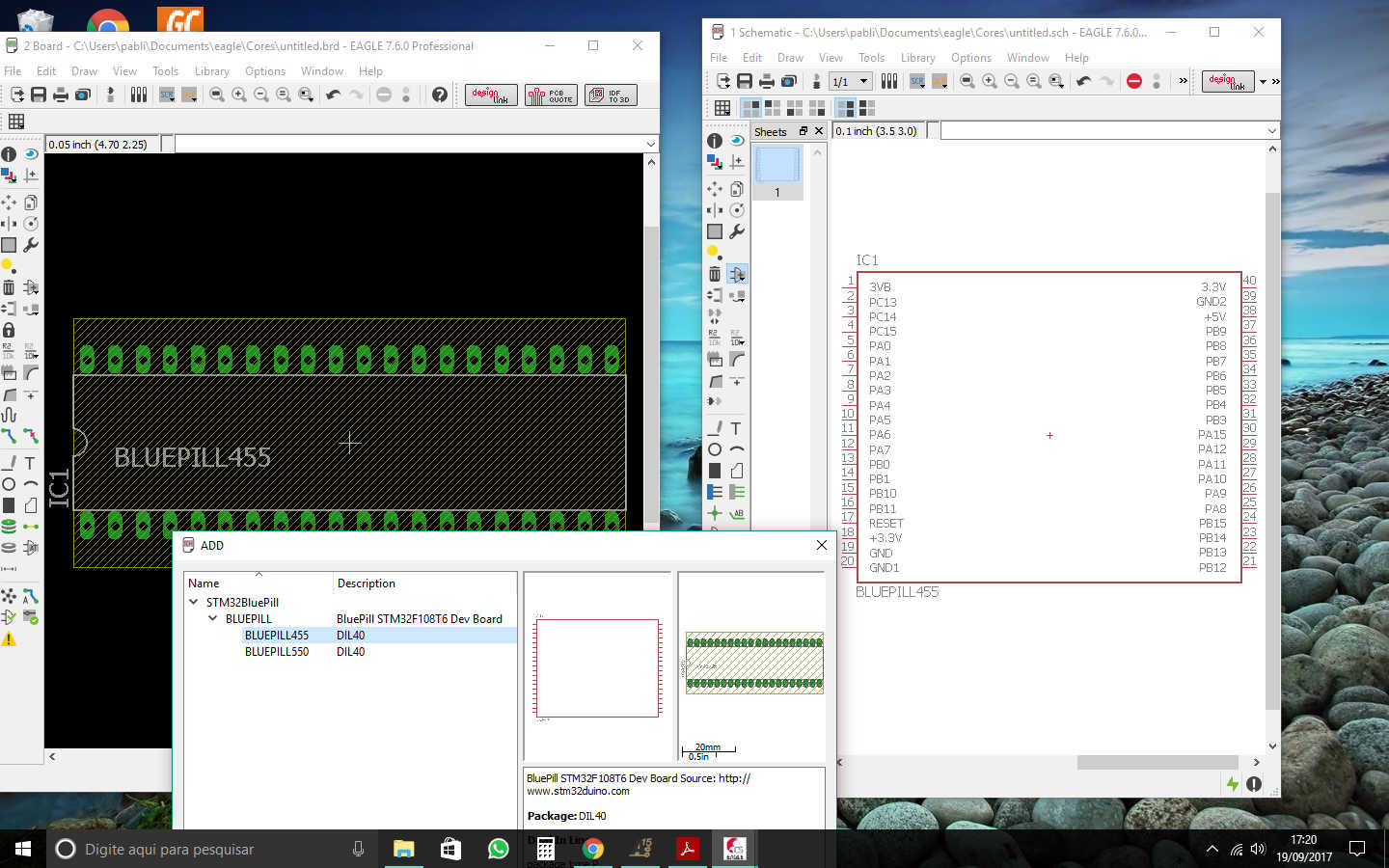Click design link button in Board toolbar
The width and height of the screenshot is (1389, 868).
pyautogui.click(x=491, y=95)
